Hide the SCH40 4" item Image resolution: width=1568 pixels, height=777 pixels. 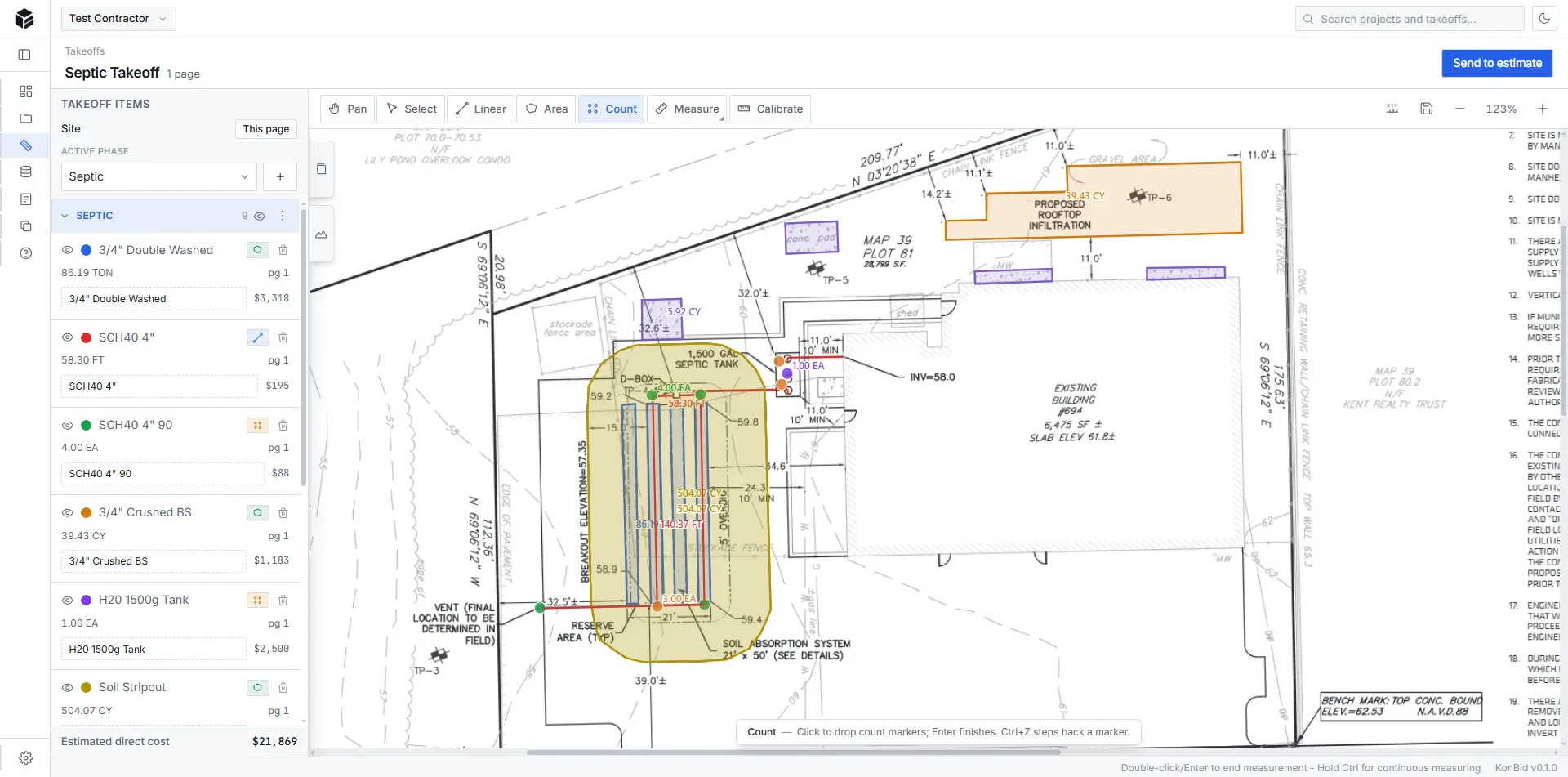(68, 337)
